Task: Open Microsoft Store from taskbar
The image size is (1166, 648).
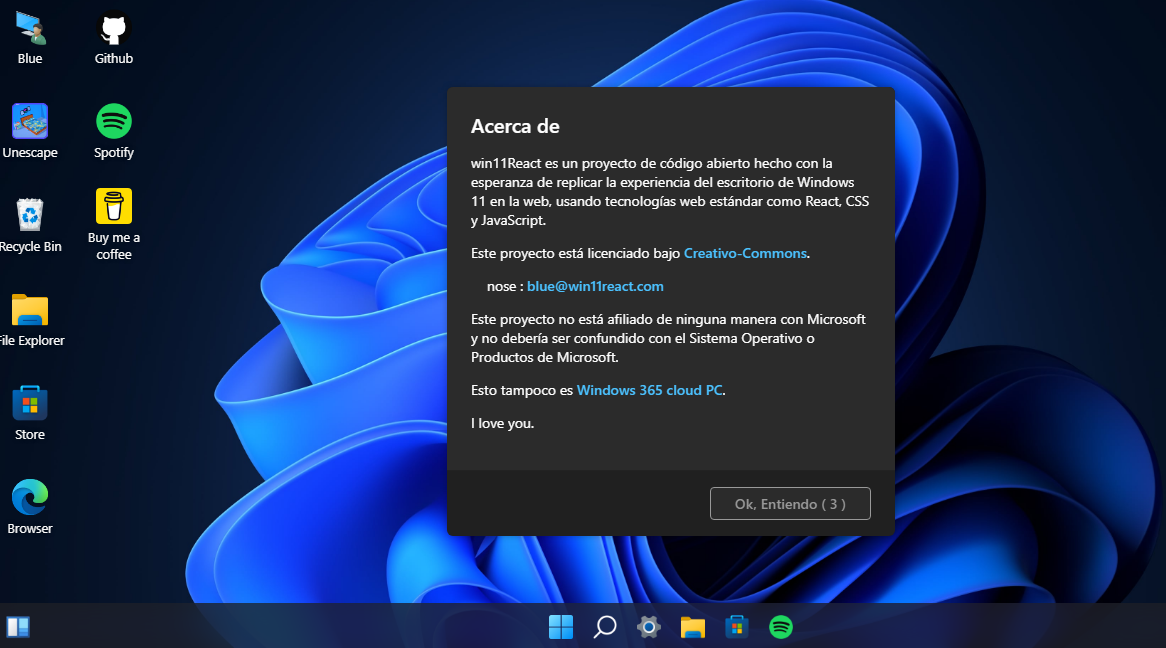Action: (x=736, y=627)
